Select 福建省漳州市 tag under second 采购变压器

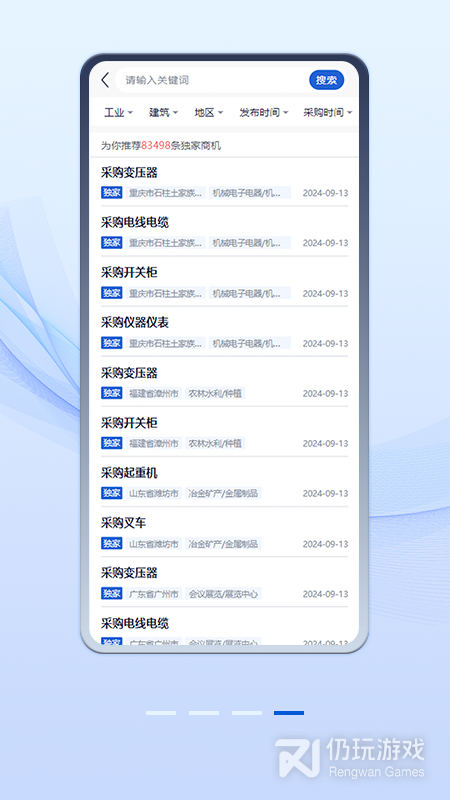(x=154, y=393)
